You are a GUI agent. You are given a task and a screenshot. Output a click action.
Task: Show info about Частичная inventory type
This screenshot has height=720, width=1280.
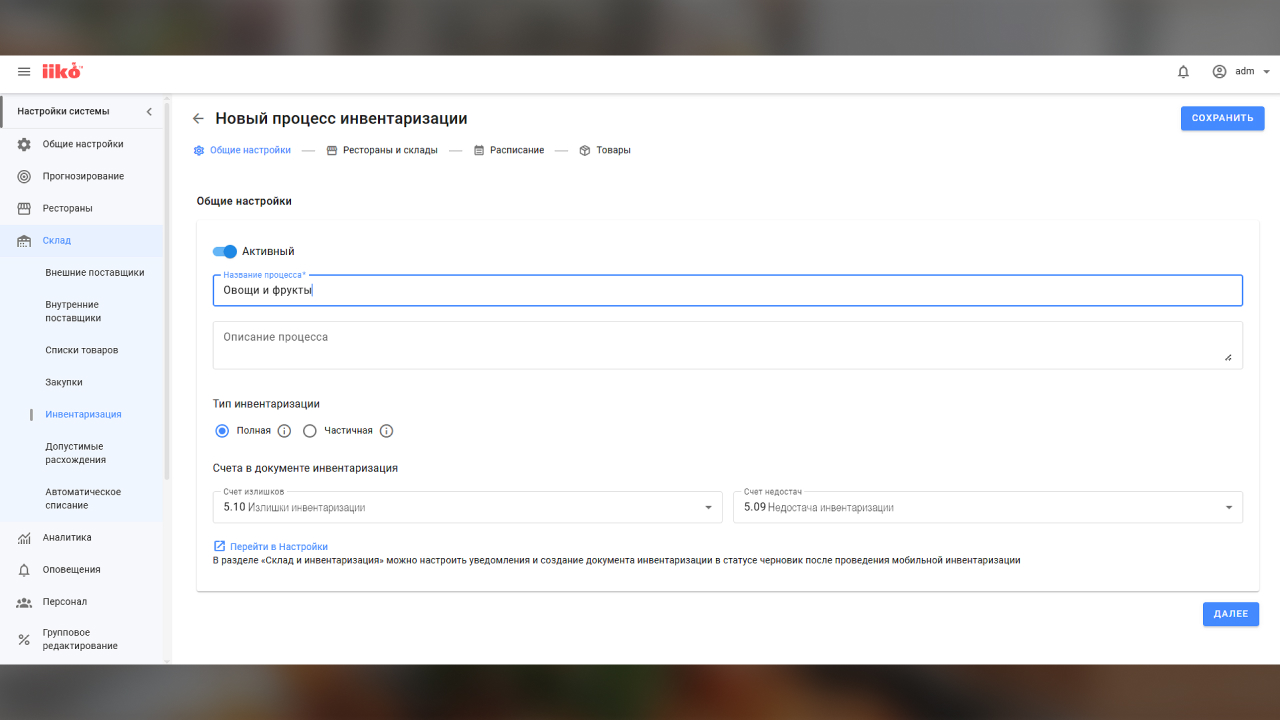[x=386, y=431]
